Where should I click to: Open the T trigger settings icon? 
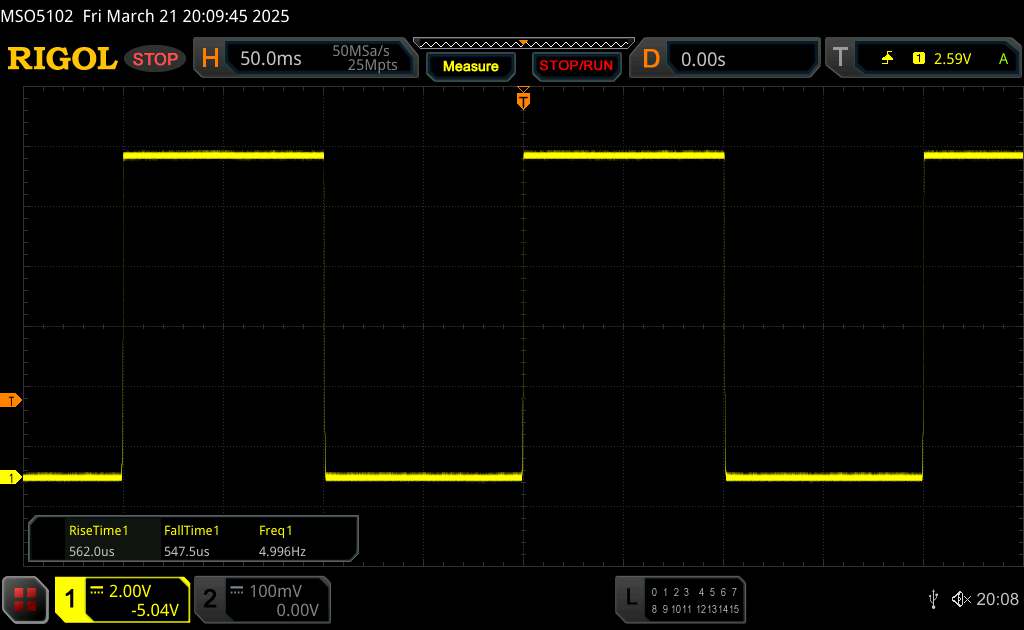(x=838, y=59)
